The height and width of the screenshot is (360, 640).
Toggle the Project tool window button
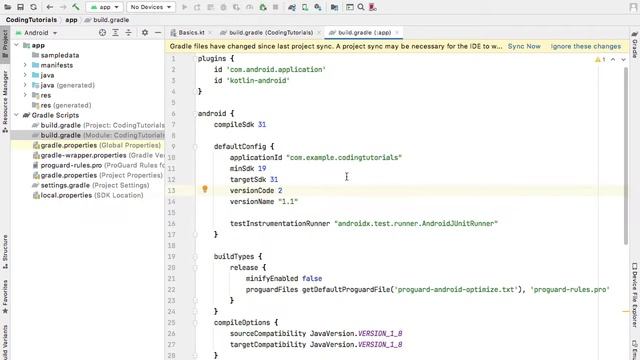(x=5, y=44)
